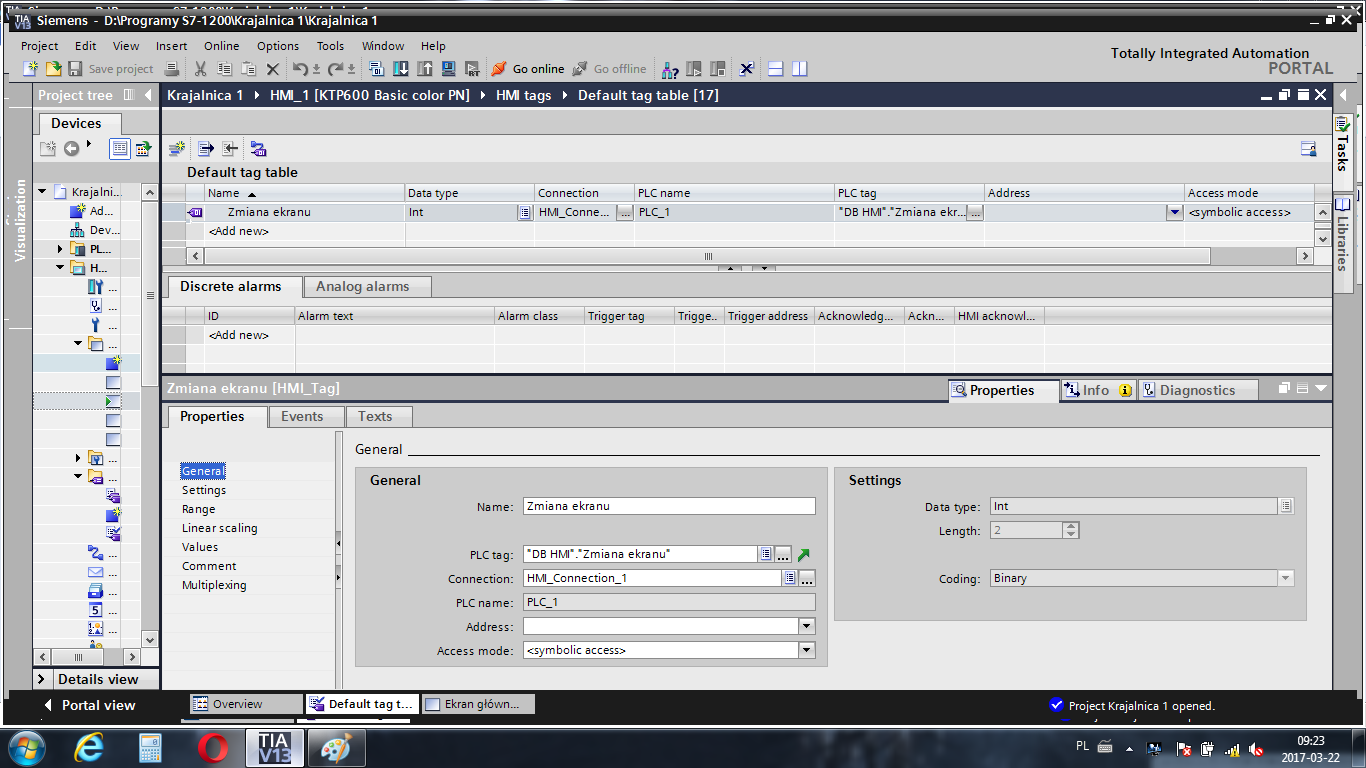Open the Project menu
The height and width of the screenshot is (768, 1366).
point(40,46)
